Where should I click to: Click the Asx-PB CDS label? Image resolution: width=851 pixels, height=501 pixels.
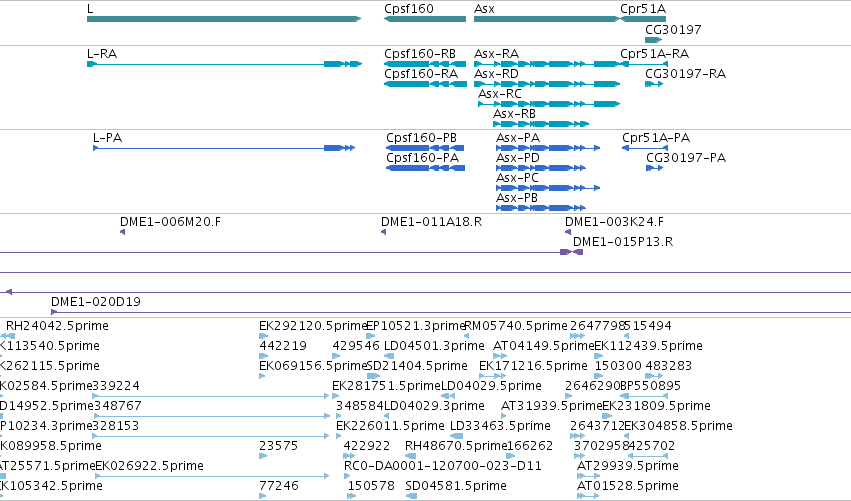[x=517, y=198]
